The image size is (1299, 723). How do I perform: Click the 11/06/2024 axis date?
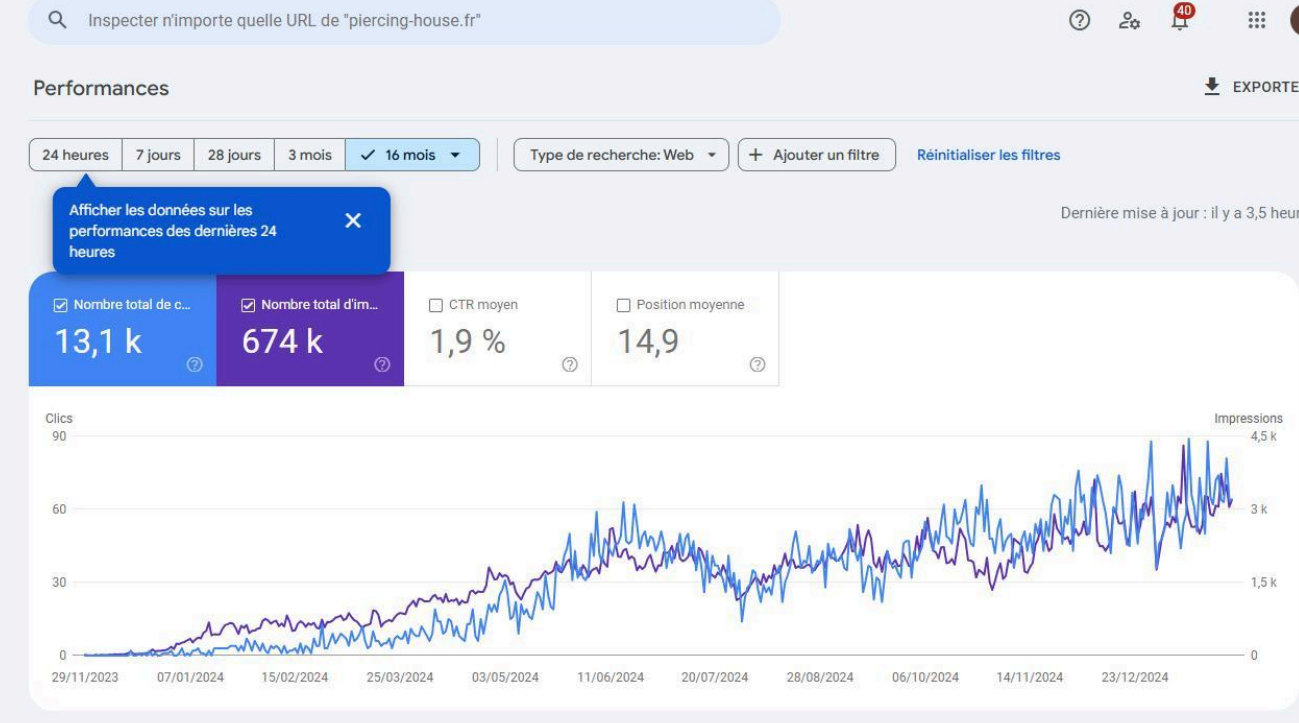pyautogui.click(x=610, y=677)
